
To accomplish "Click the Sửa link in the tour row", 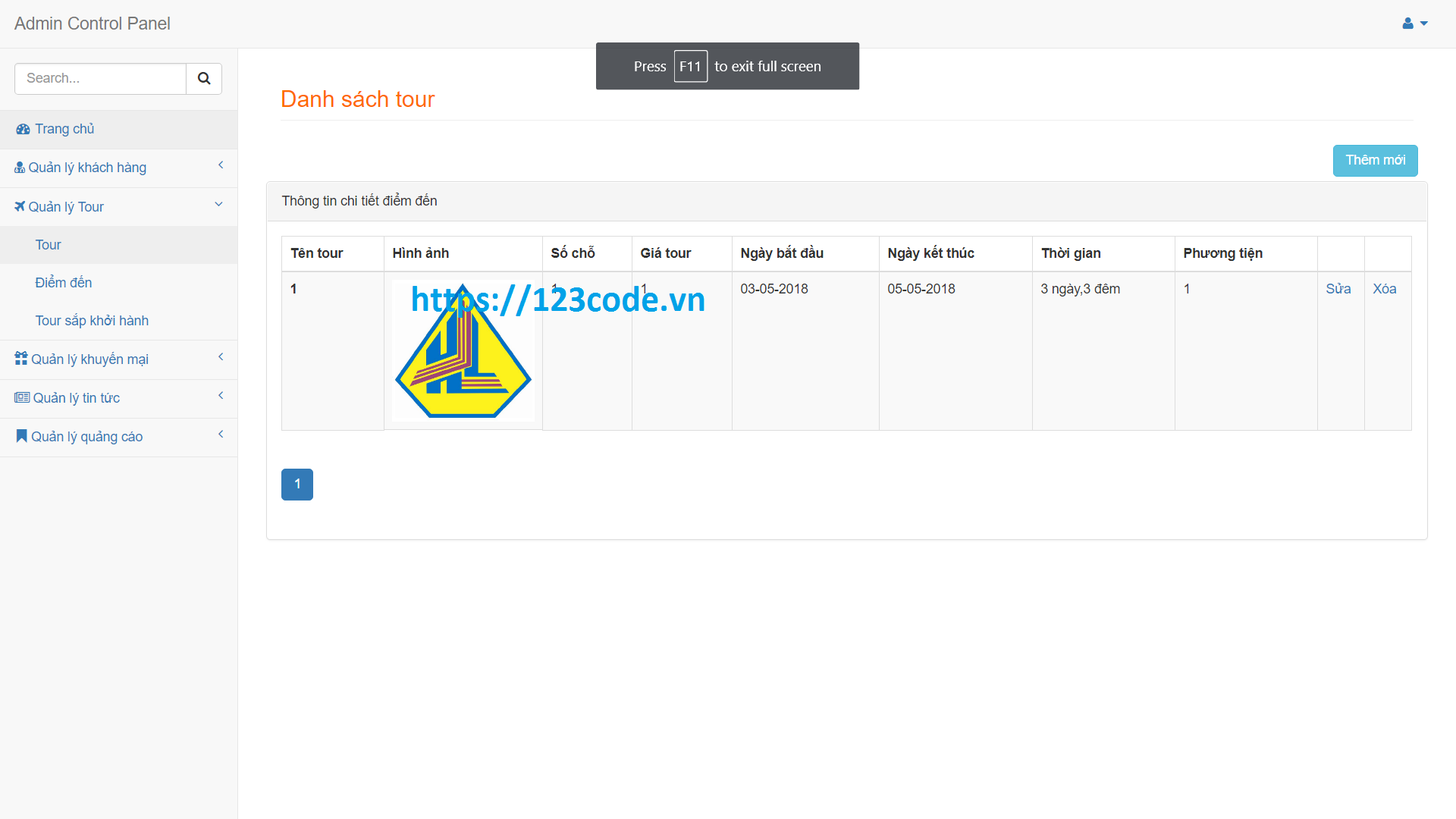I will pyautogui.click(x=1338, y=288).
